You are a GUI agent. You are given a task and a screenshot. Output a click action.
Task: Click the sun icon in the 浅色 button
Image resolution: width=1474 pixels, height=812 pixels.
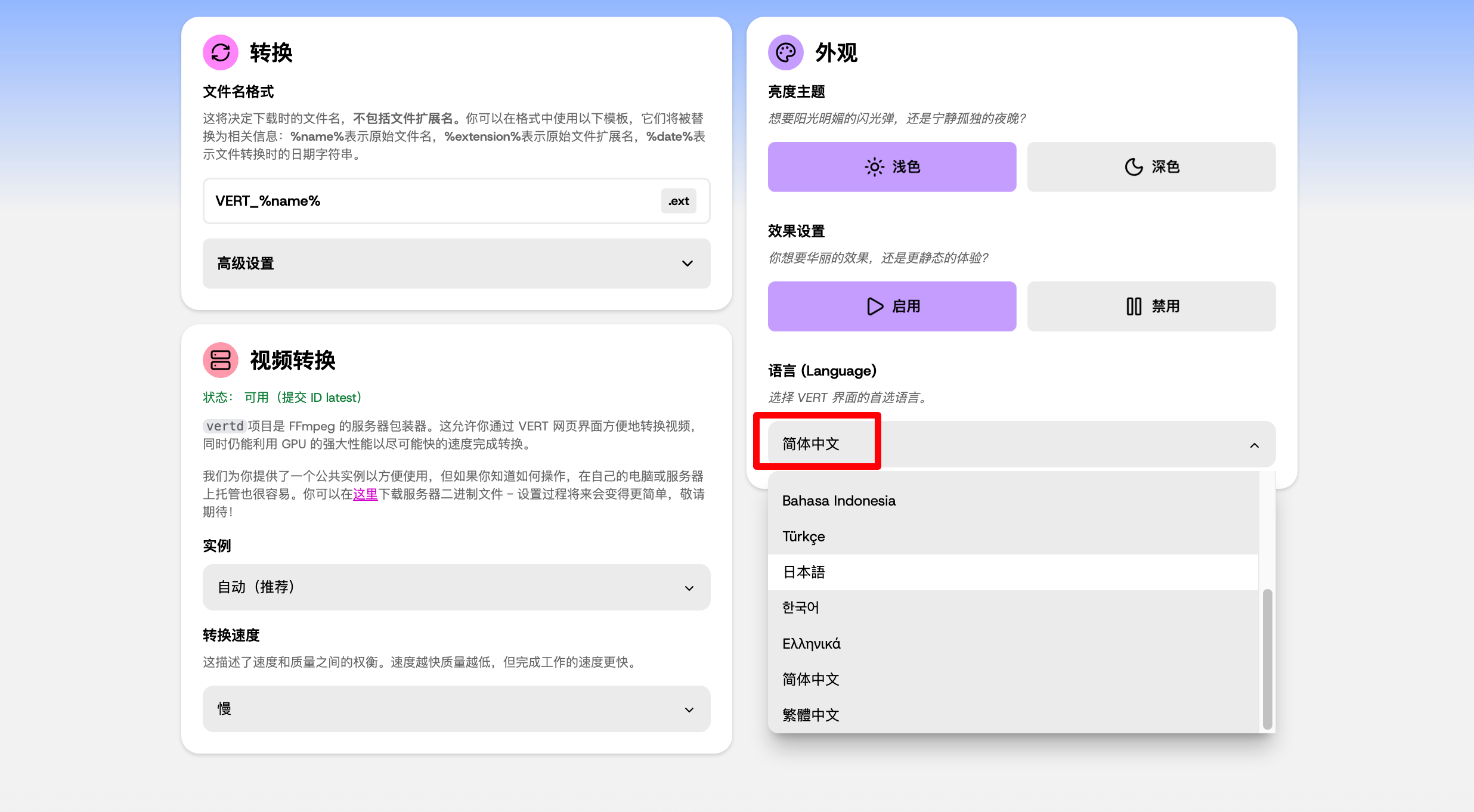click(873, 167)
